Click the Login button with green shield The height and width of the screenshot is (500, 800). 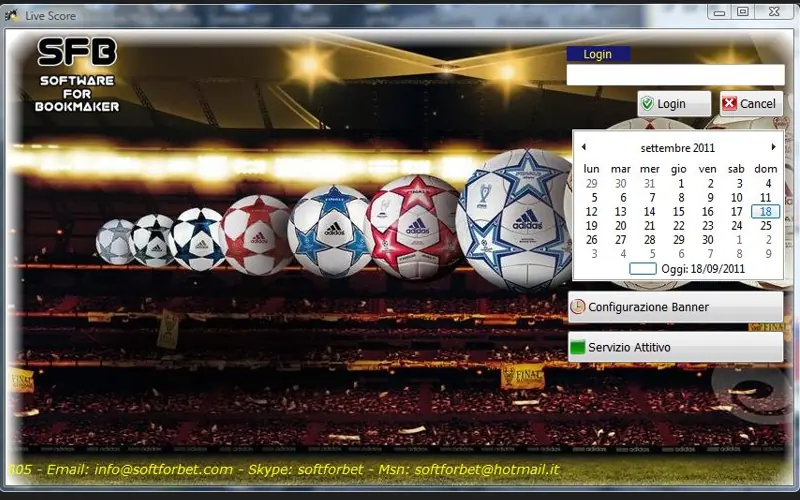tap(674, 104)
